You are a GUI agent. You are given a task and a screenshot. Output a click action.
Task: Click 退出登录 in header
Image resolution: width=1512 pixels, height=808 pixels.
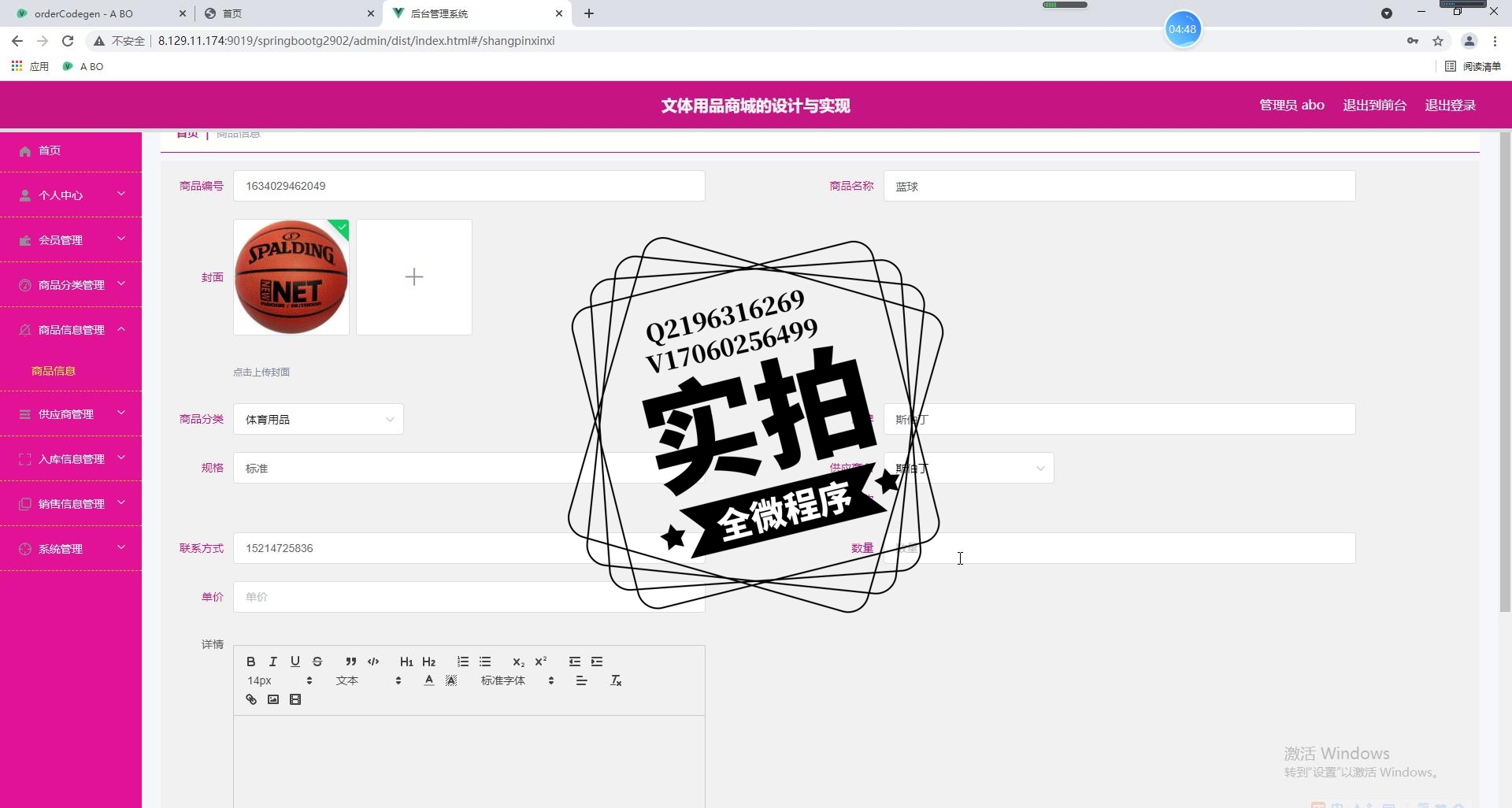[1450, 105]
